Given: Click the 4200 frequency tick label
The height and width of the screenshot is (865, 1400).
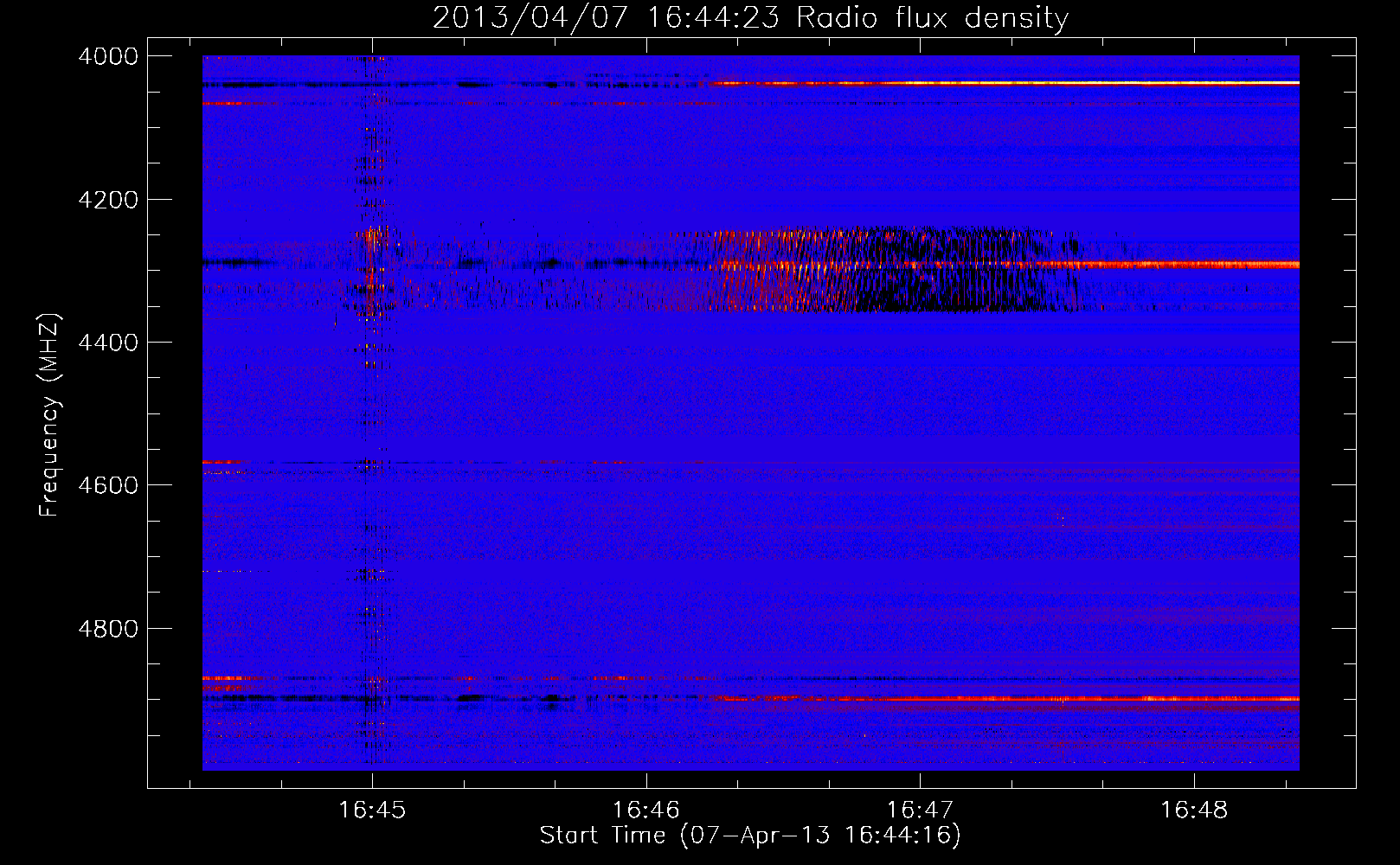Looking at the screenshot, I should (x=108, y=200).
